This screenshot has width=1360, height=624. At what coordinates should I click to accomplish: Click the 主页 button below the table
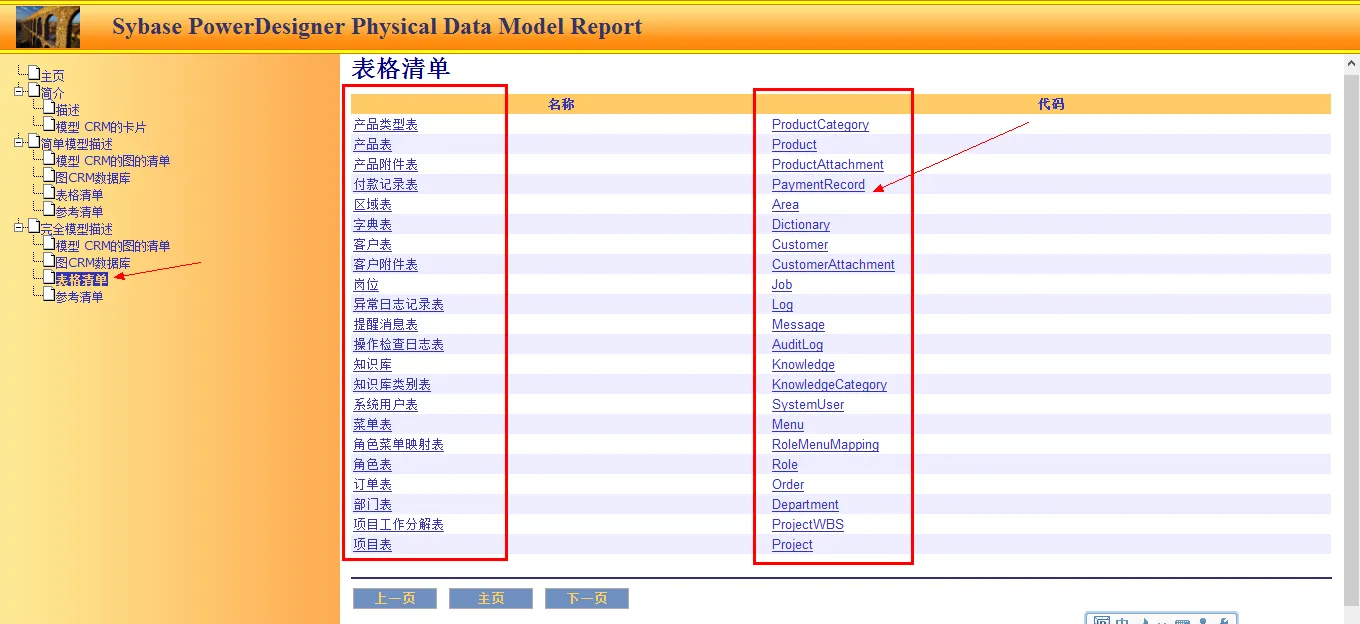[x=491, y=598]
